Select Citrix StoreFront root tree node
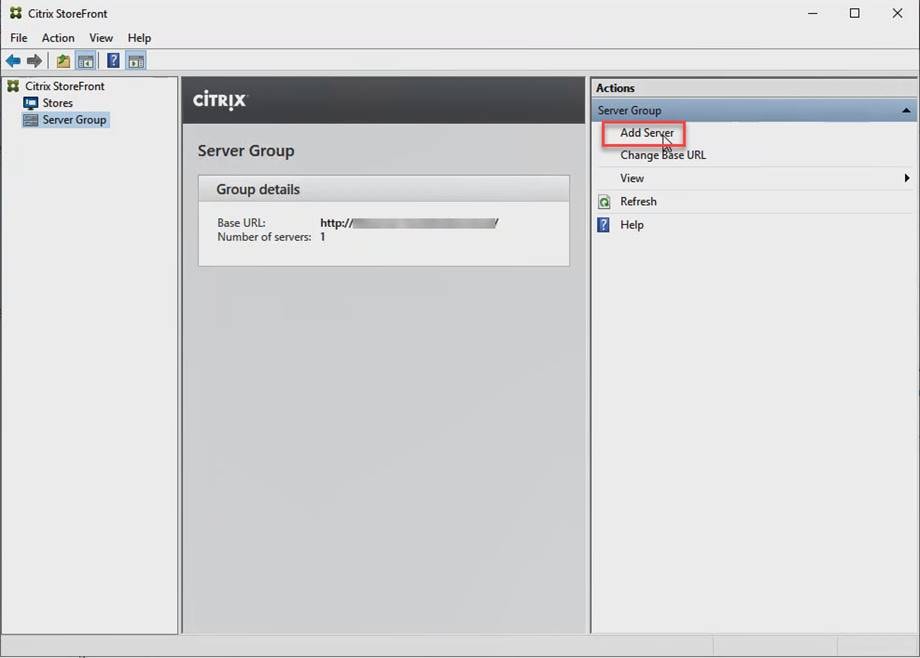 click(x=65, y=86)
